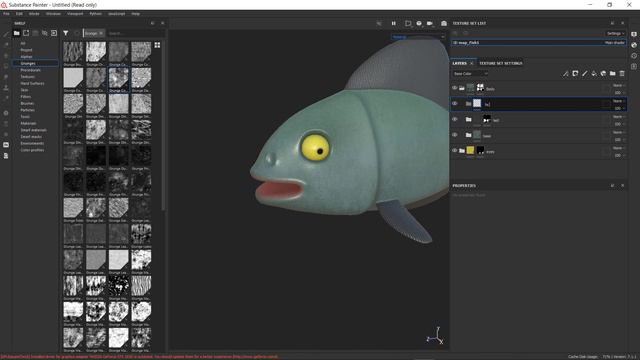Open blend mode dropdown of eyes layer

coord(618,148)
